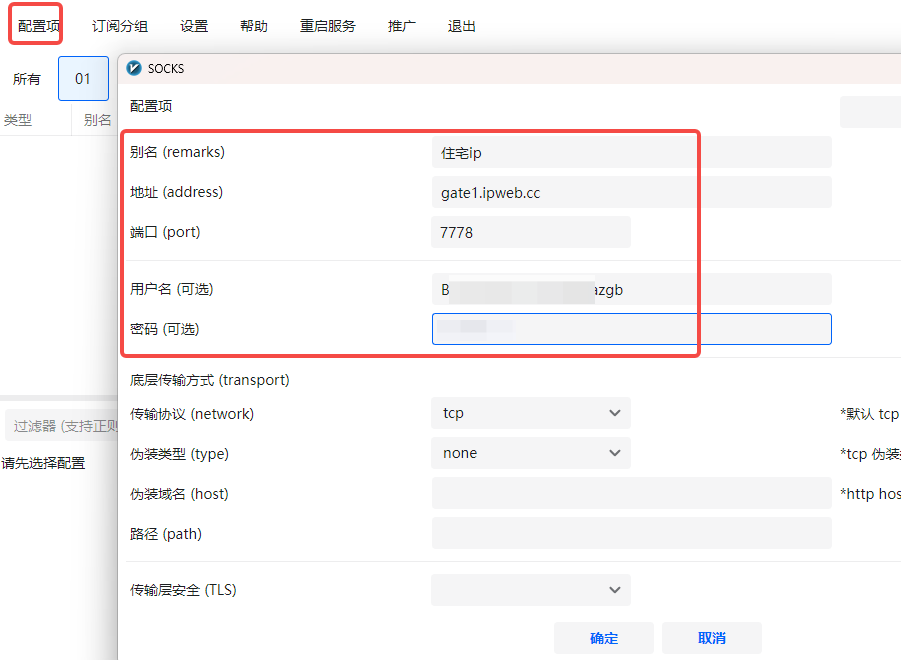Screen dimensions: 901x660
Task: Click the SOCKS dialog app icon
Action: (x=133, y=68)
